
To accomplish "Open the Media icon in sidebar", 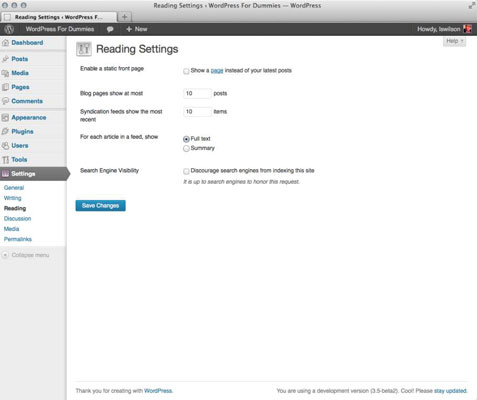I will coord(5,73).
